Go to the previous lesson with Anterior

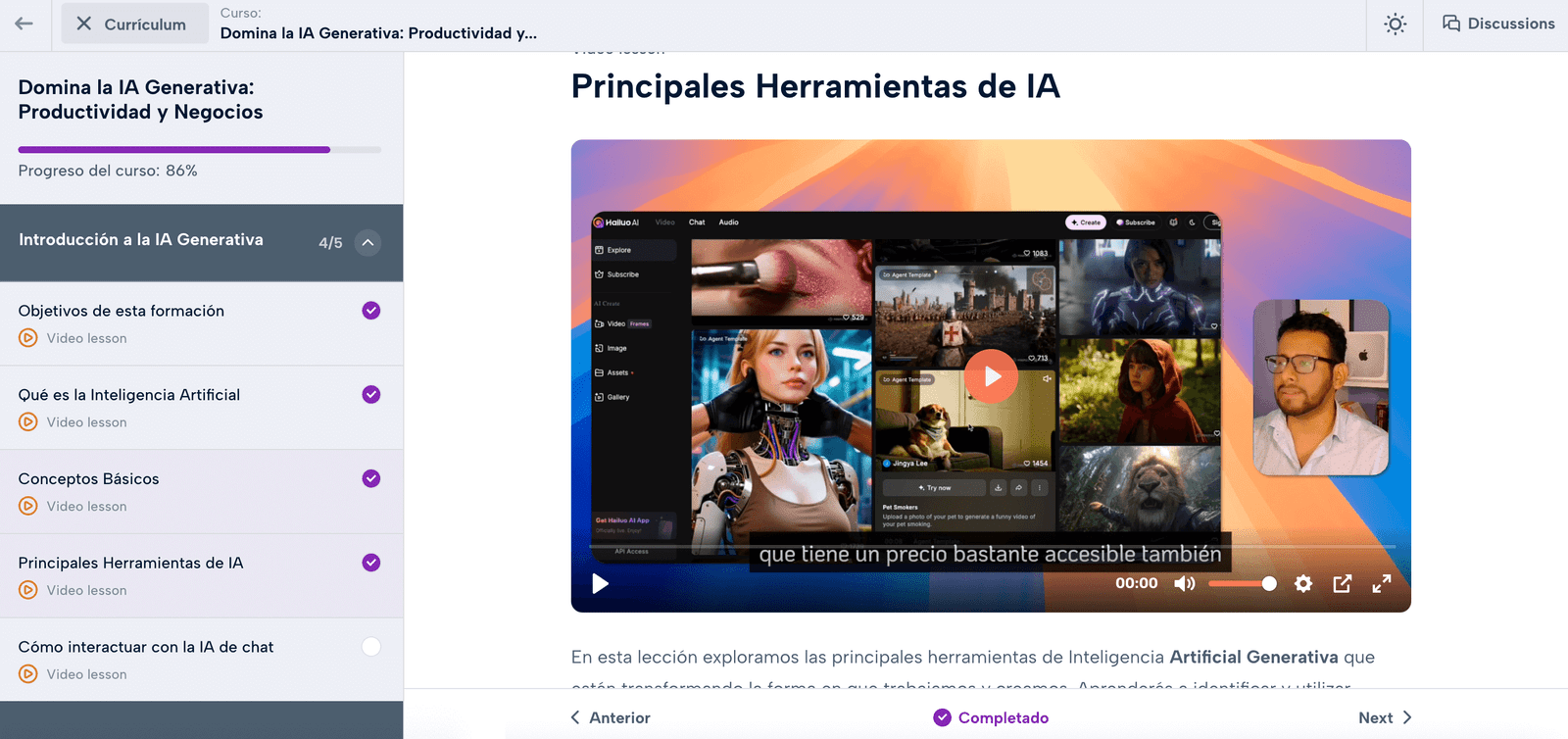[x=611, y=717]
